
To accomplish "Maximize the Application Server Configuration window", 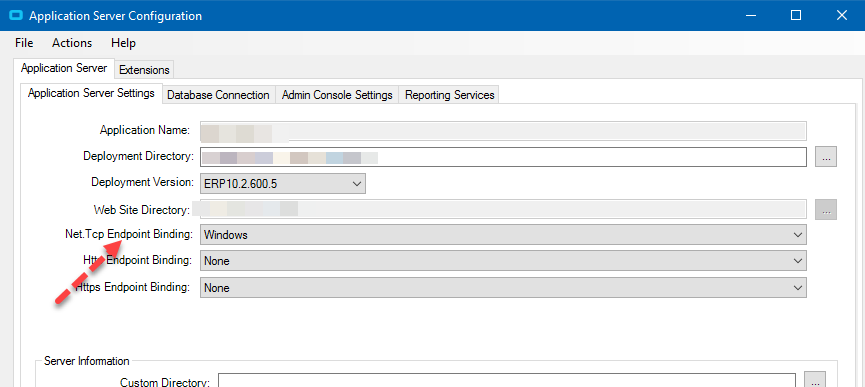I will (795, 15).
